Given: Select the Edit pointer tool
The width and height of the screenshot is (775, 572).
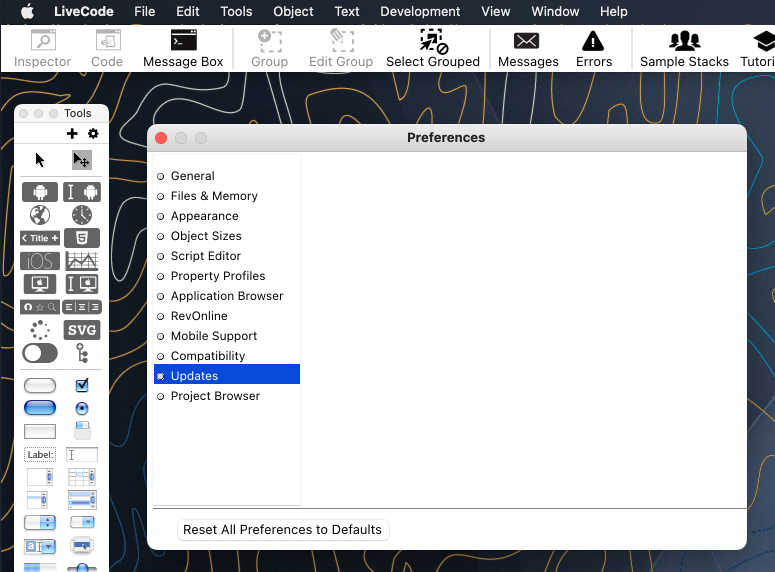Looking at the screenshot, I should [82, 160].
